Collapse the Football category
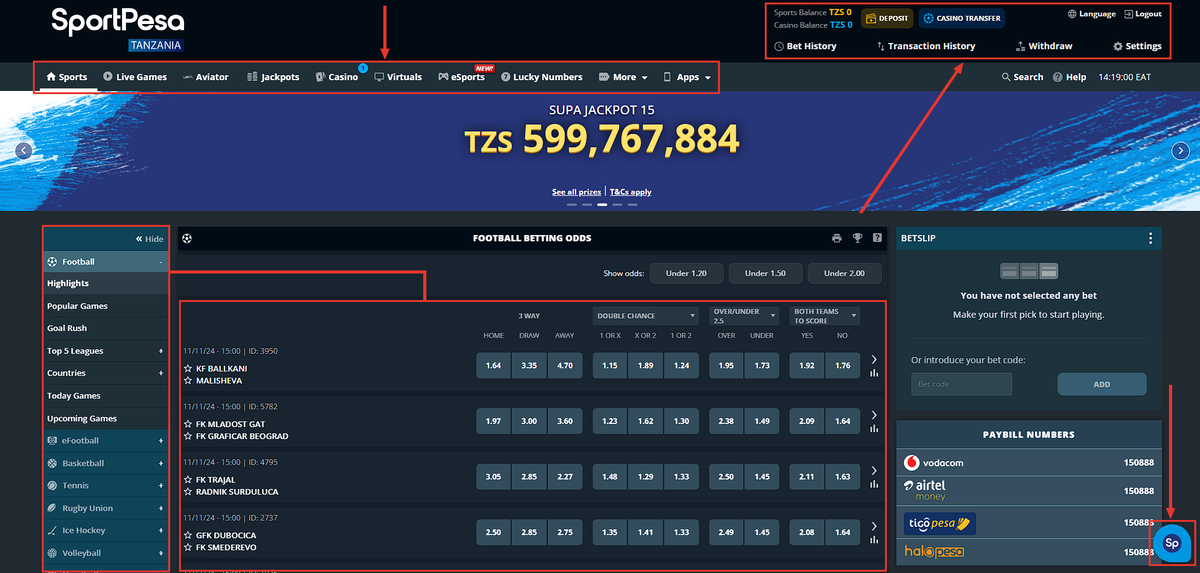 pos(105,262)
